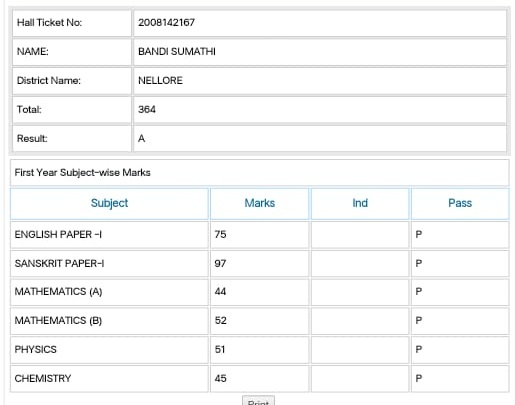Screen dimensions: 515x405
Task: Click the name BANDI SUMATHI
Action: (177, 52)
